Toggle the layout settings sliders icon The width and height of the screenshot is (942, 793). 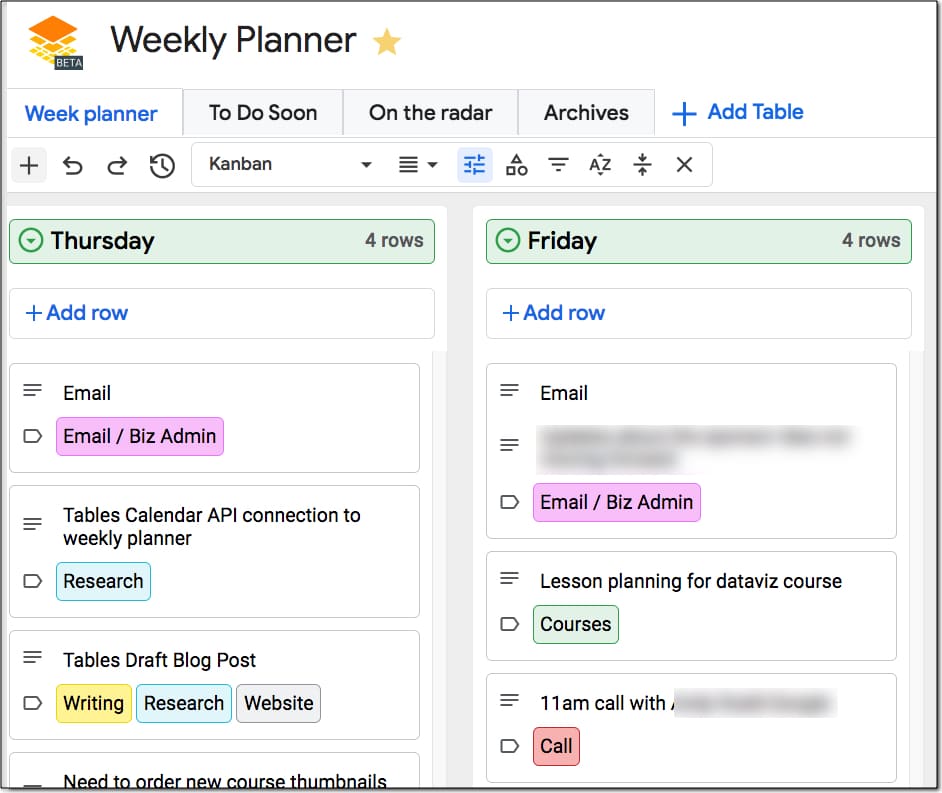[x=475, y=165]
